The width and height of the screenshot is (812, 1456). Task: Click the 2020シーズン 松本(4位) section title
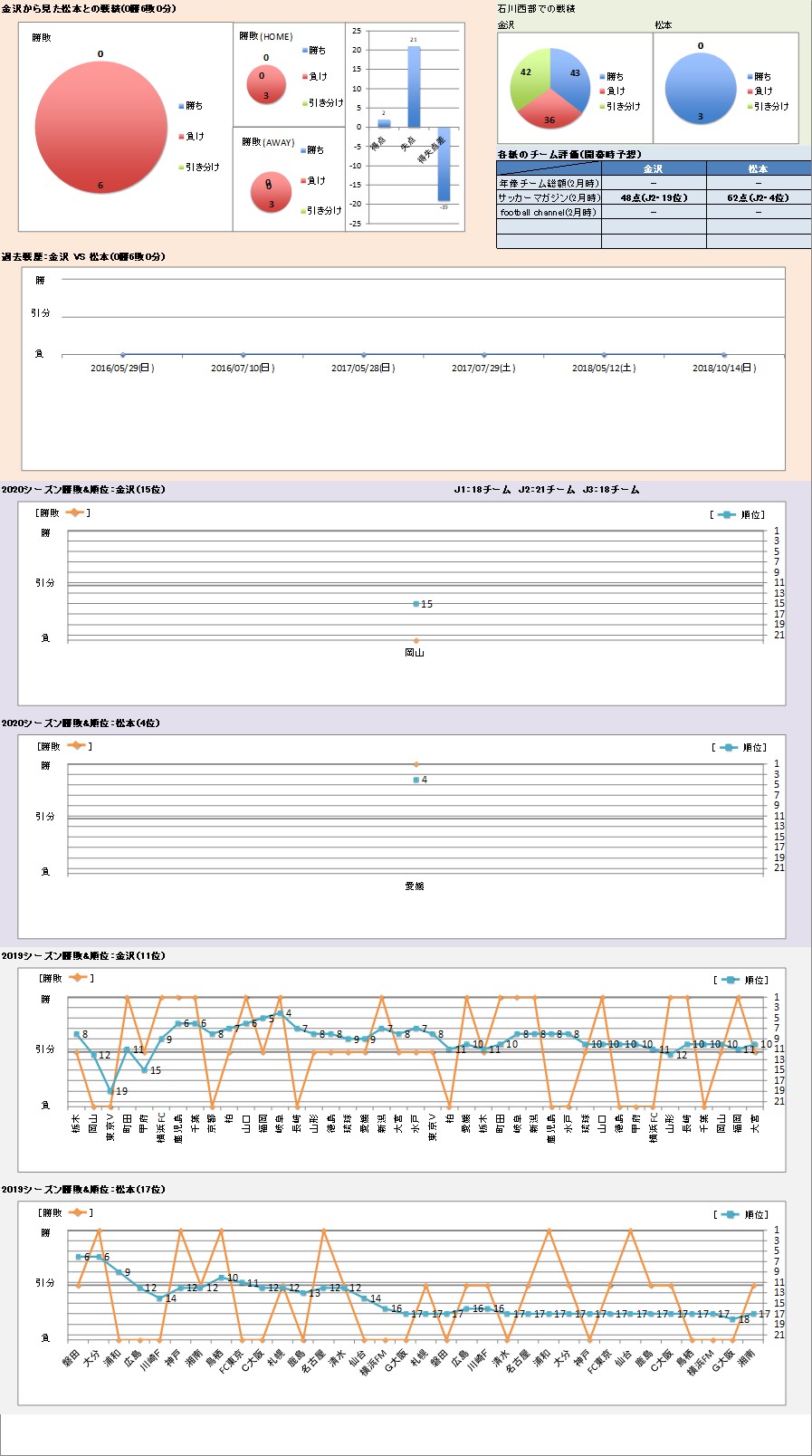81,723
